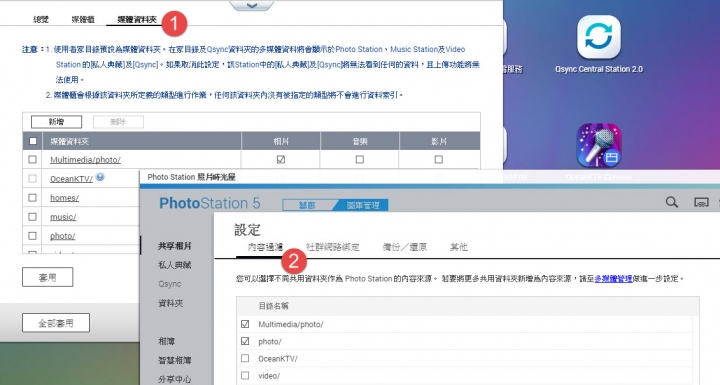Switch PhotoStation to 瀏覽 mode

tap(307, 205)
